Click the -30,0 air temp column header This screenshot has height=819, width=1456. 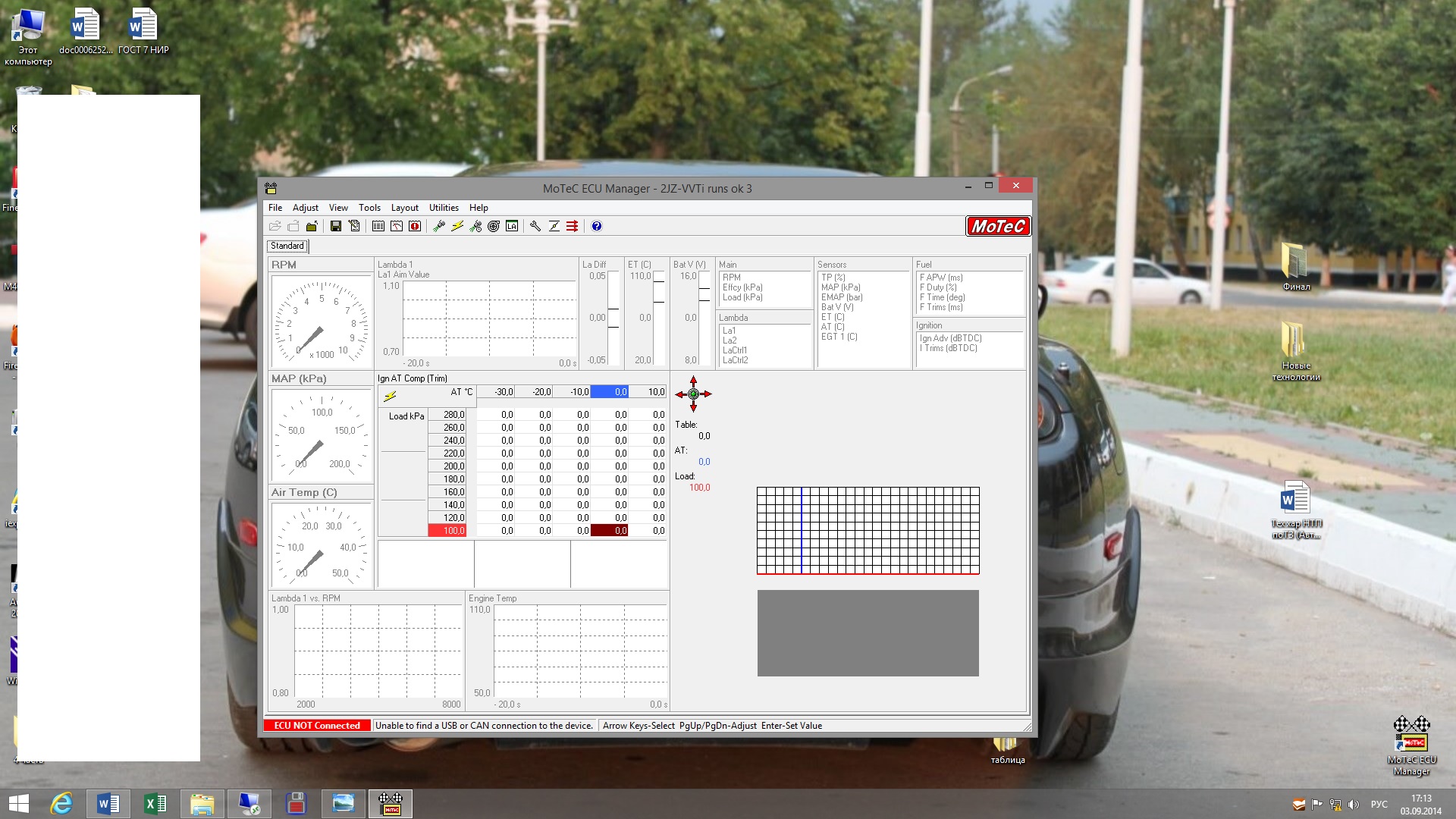point(497,392)
